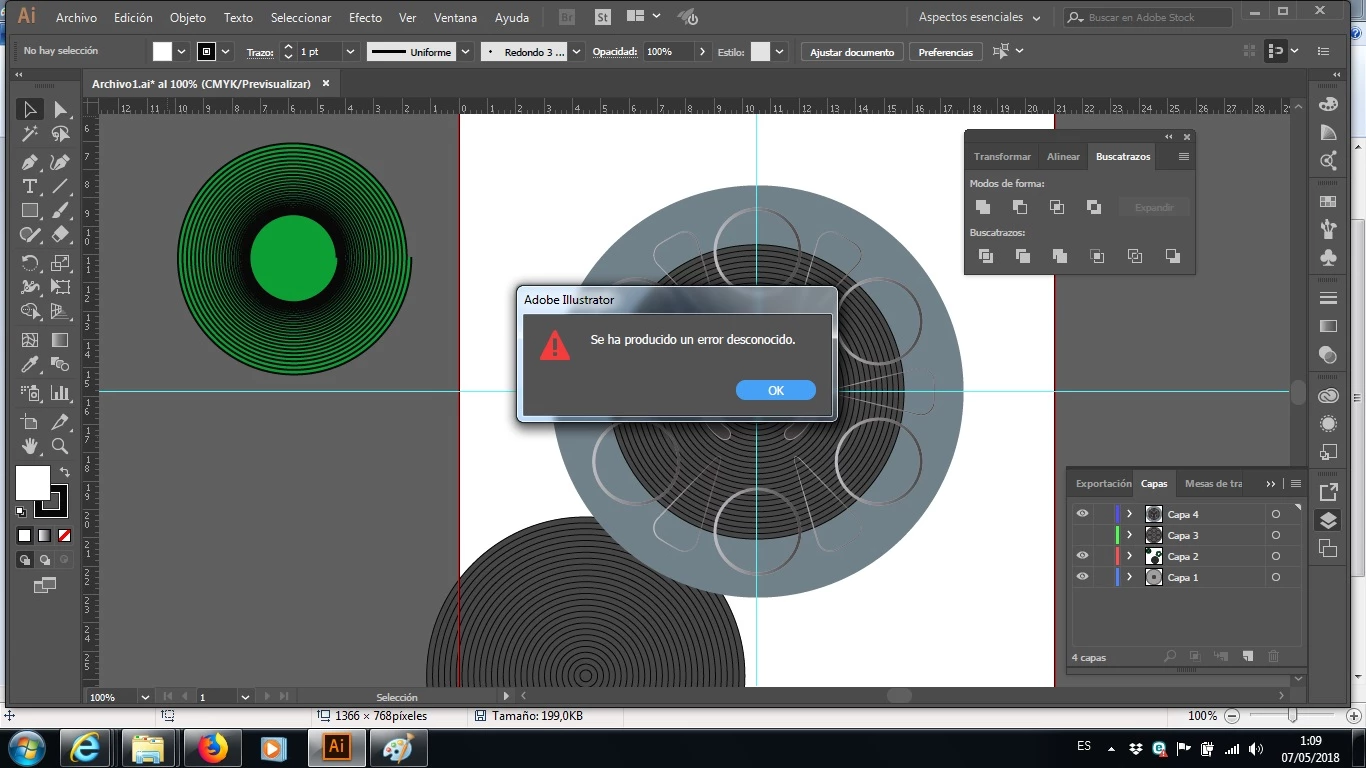Select the Mesh tool
The image size is (1366, 768).
tap(30, 340)
